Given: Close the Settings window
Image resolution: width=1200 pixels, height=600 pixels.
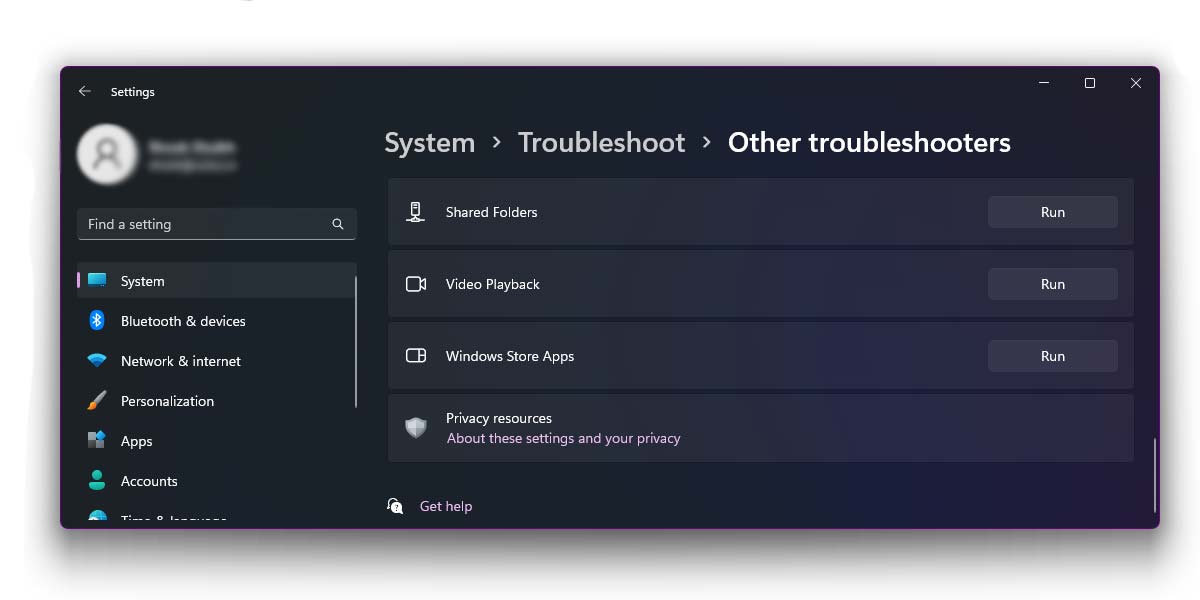Looking at the screenshot, I should pos(1136,83).
